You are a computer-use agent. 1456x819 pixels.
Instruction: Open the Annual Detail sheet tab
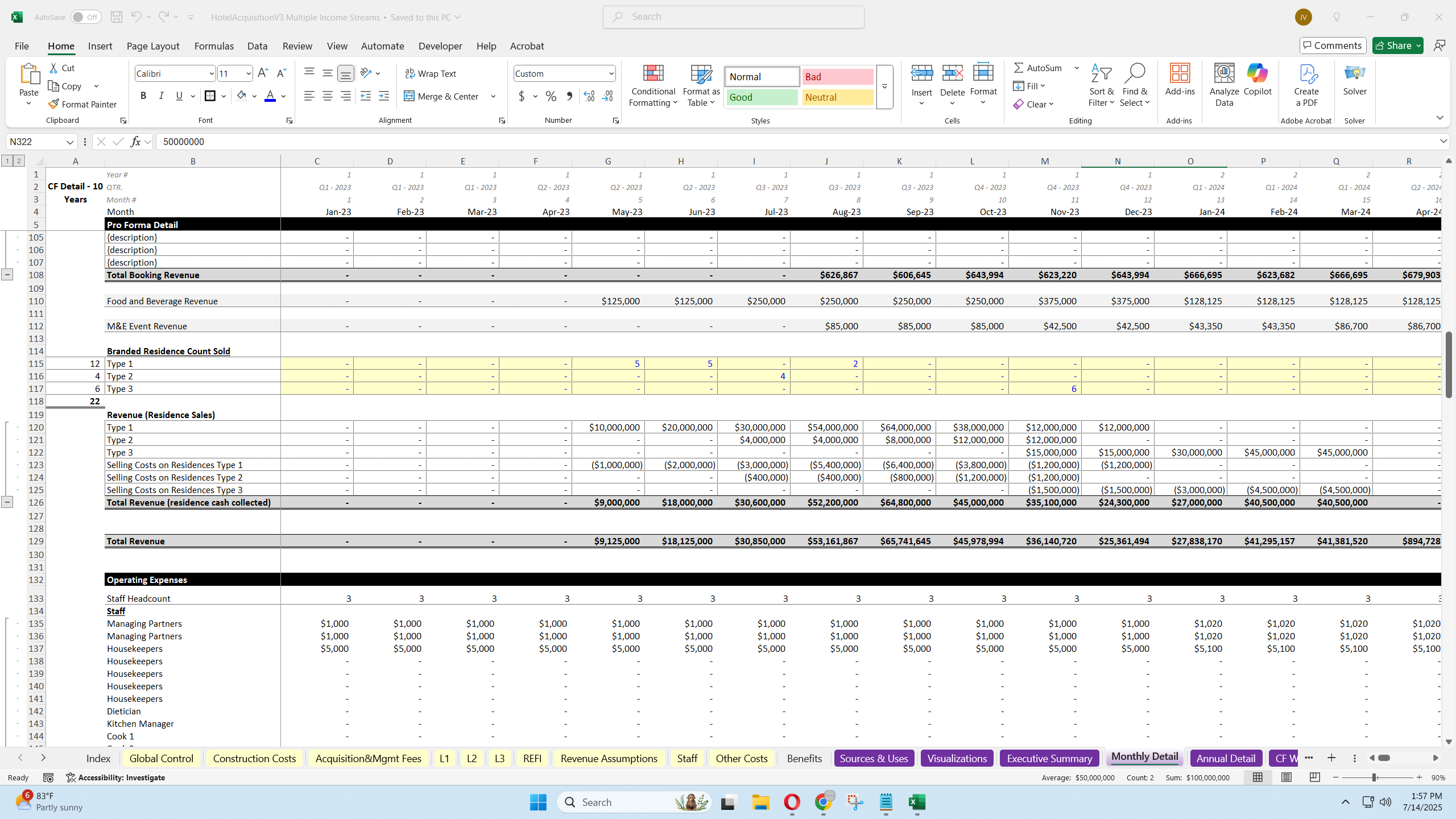(x=1225, y=758)
